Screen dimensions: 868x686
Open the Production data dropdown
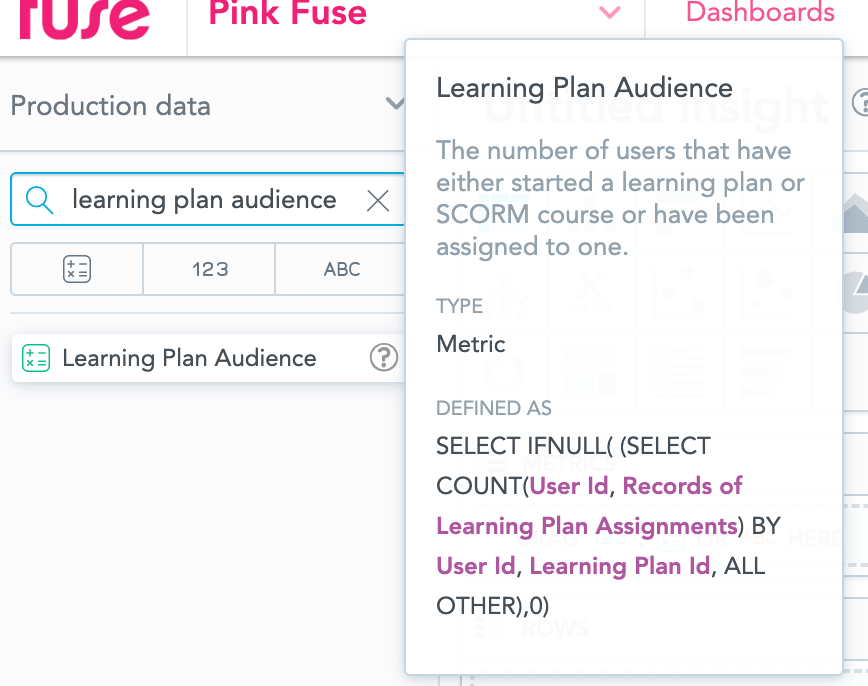pyautogui.click(x=395, y=104)
